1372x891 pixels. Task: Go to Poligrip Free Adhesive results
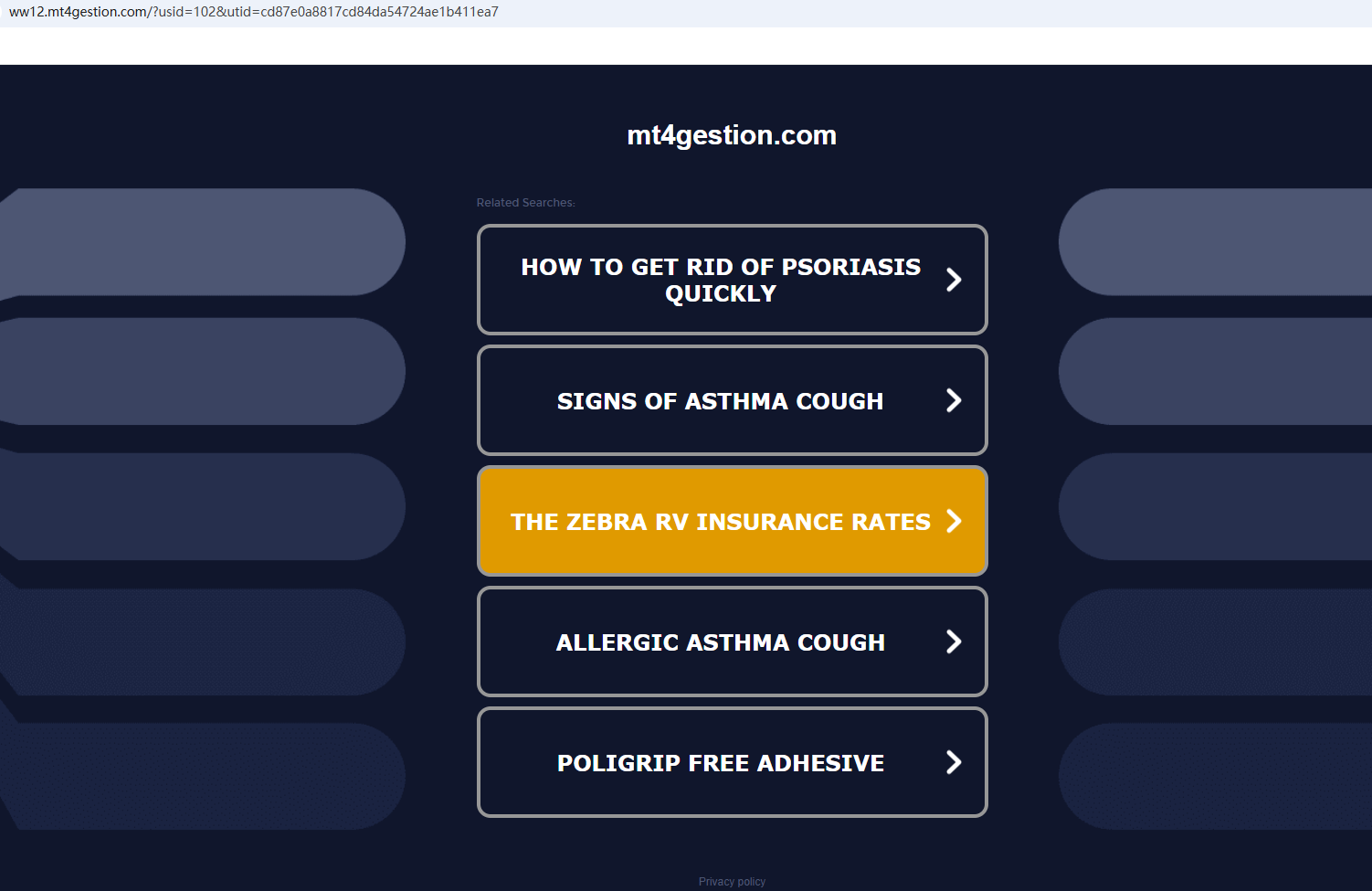[x=720, y=763]
